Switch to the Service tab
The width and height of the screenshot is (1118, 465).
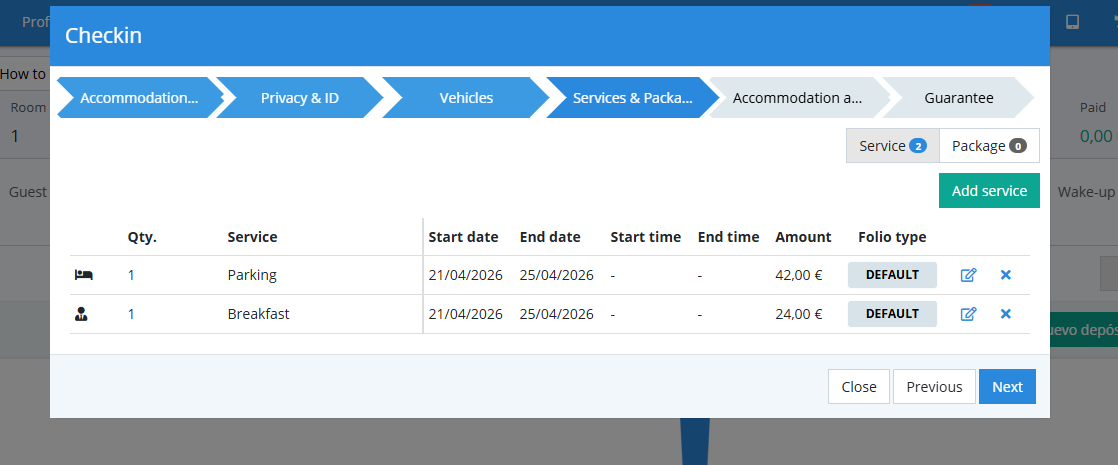coord(893,146)
